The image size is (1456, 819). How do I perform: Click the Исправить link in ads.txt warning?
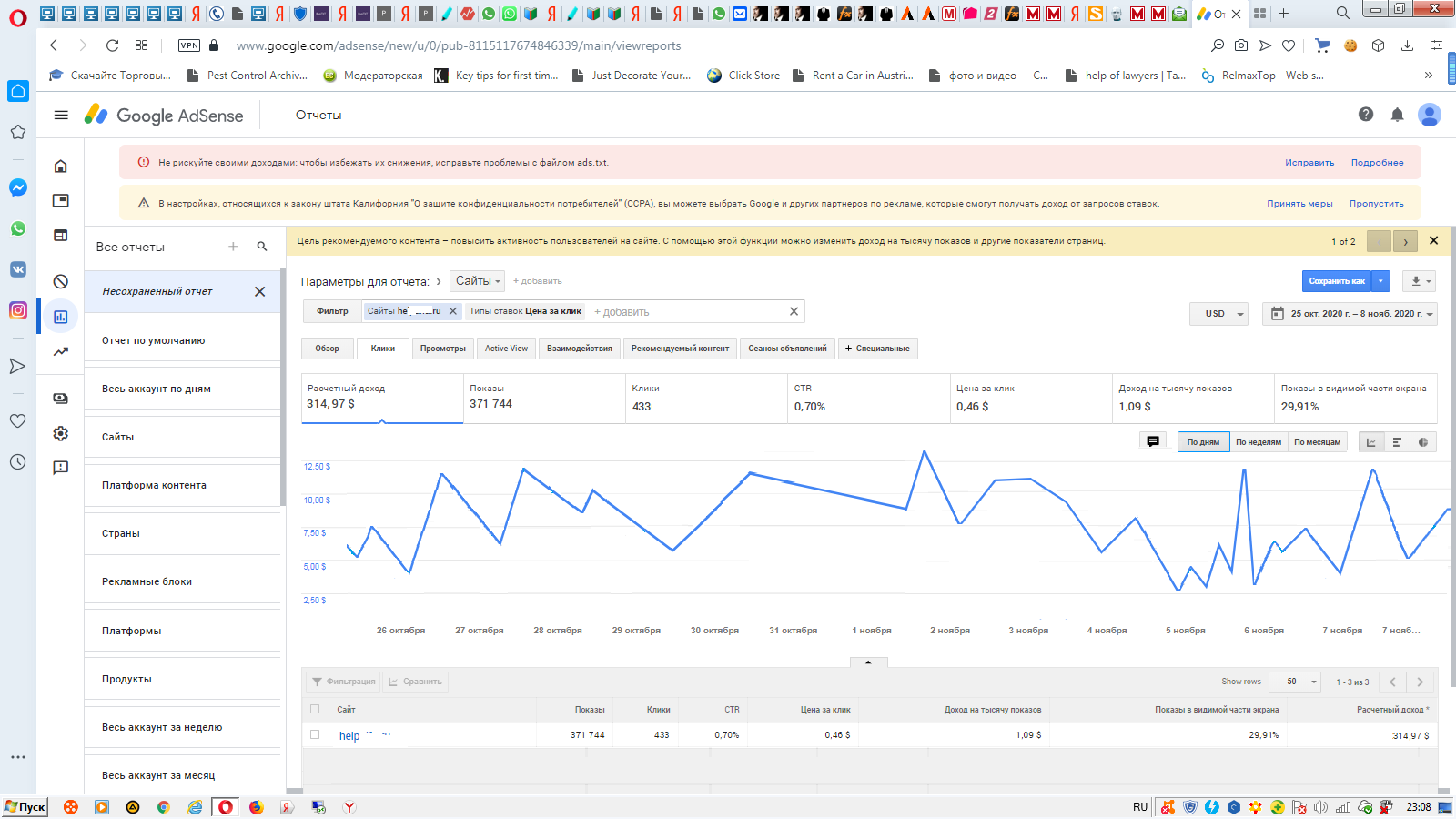tap(1309, 163)
